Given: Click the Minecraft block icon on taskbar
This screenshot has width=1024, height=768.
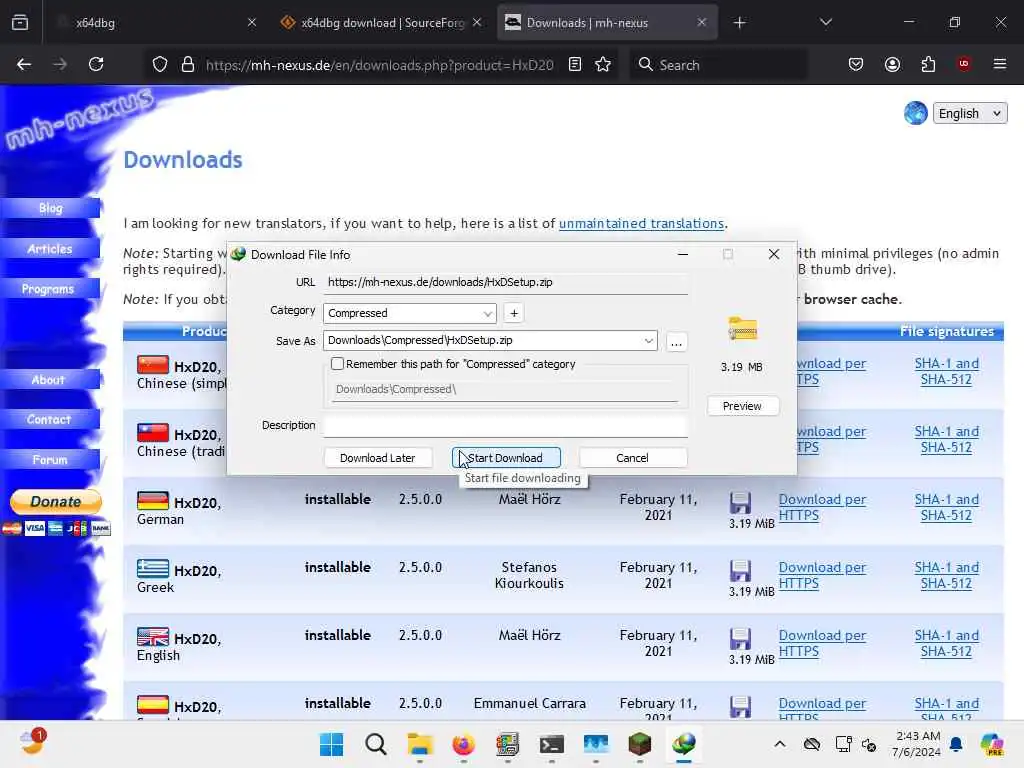Looking at the screenshot, I should (639, 744).
